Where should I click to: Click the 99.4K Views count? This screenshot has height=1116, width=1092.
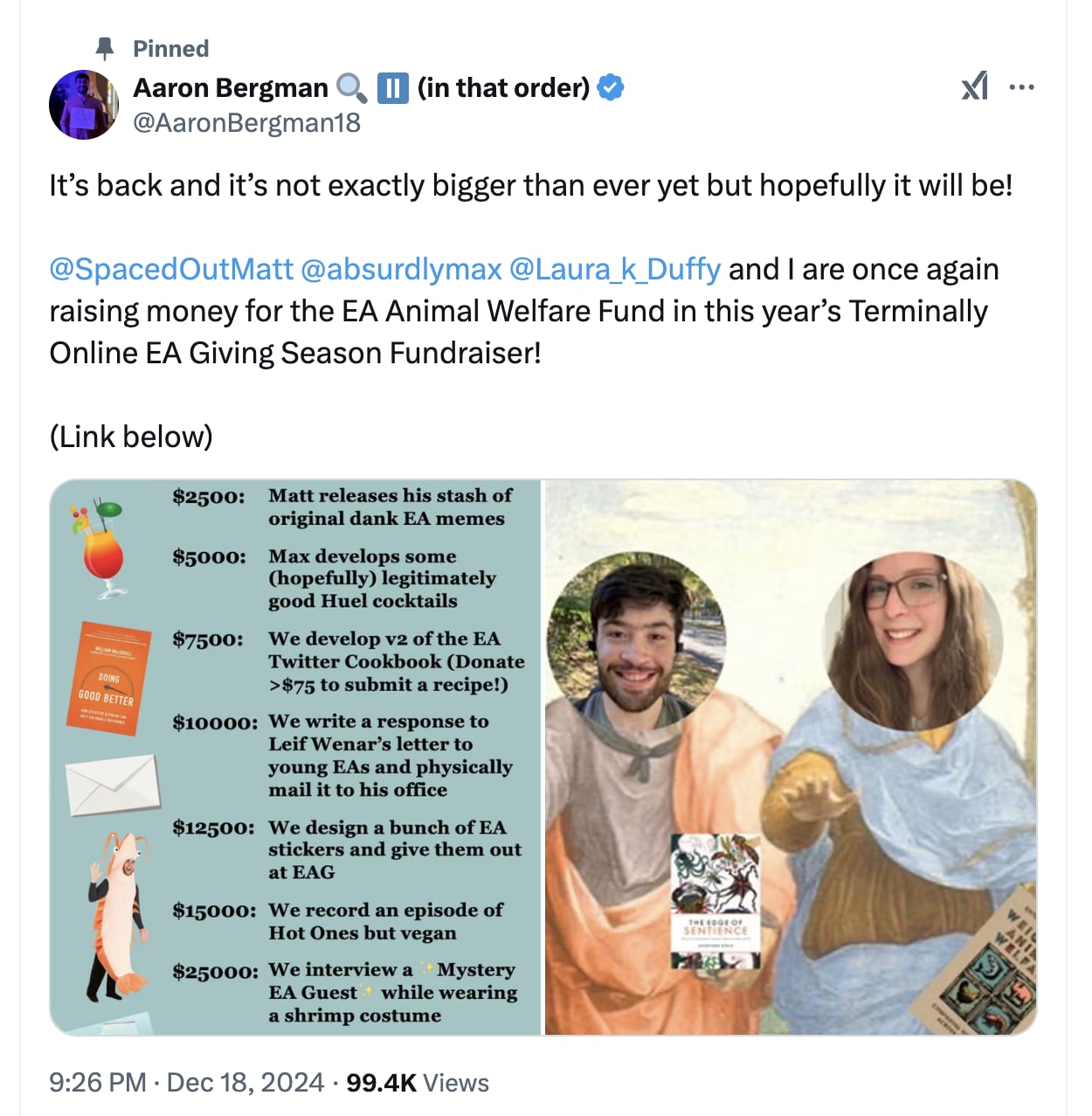coord(418,1083)
